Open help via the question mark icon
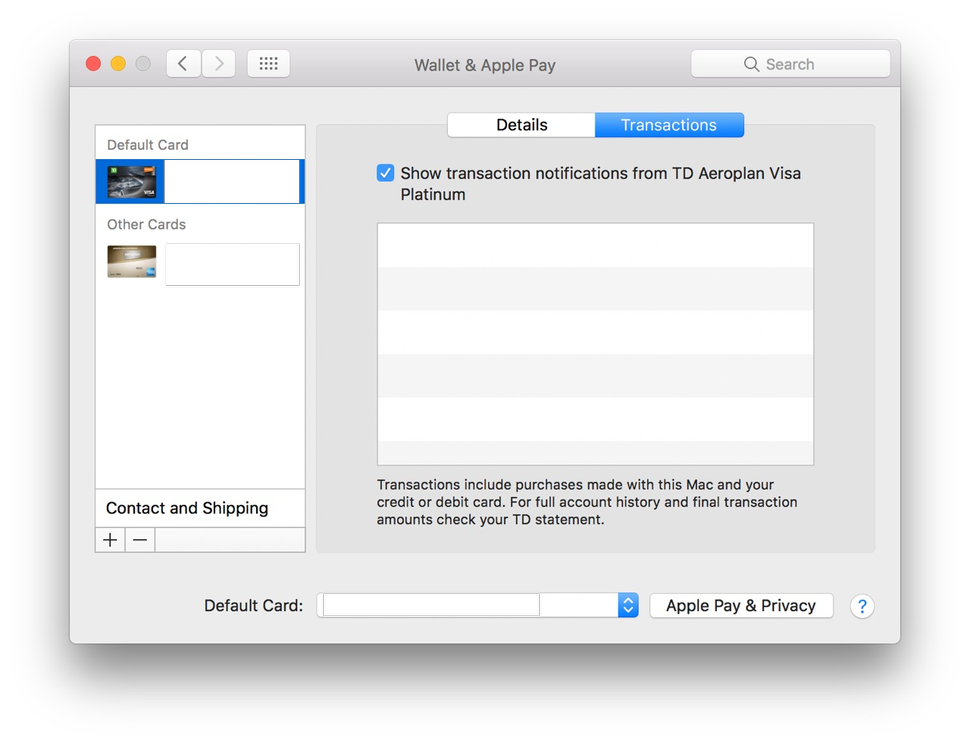The image size is (970, 743). [x=862, y=606]
